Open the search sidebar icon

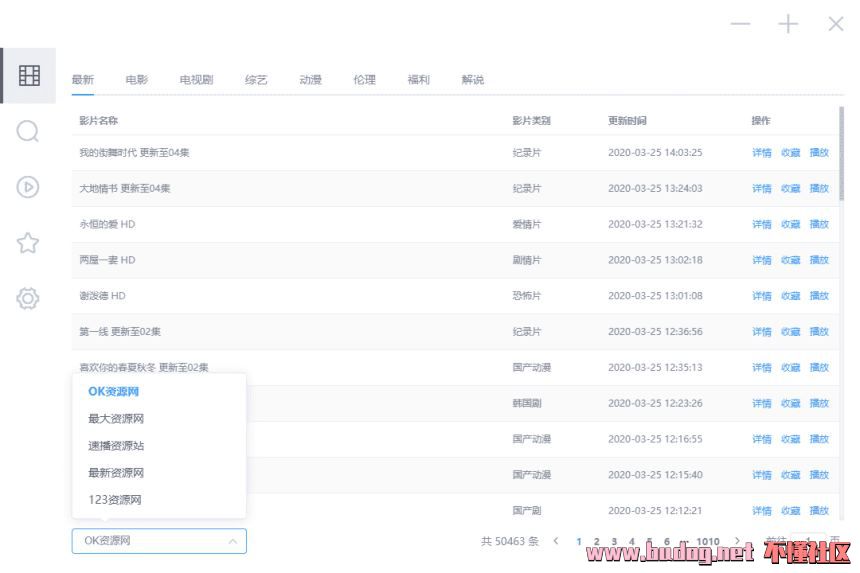29,131
